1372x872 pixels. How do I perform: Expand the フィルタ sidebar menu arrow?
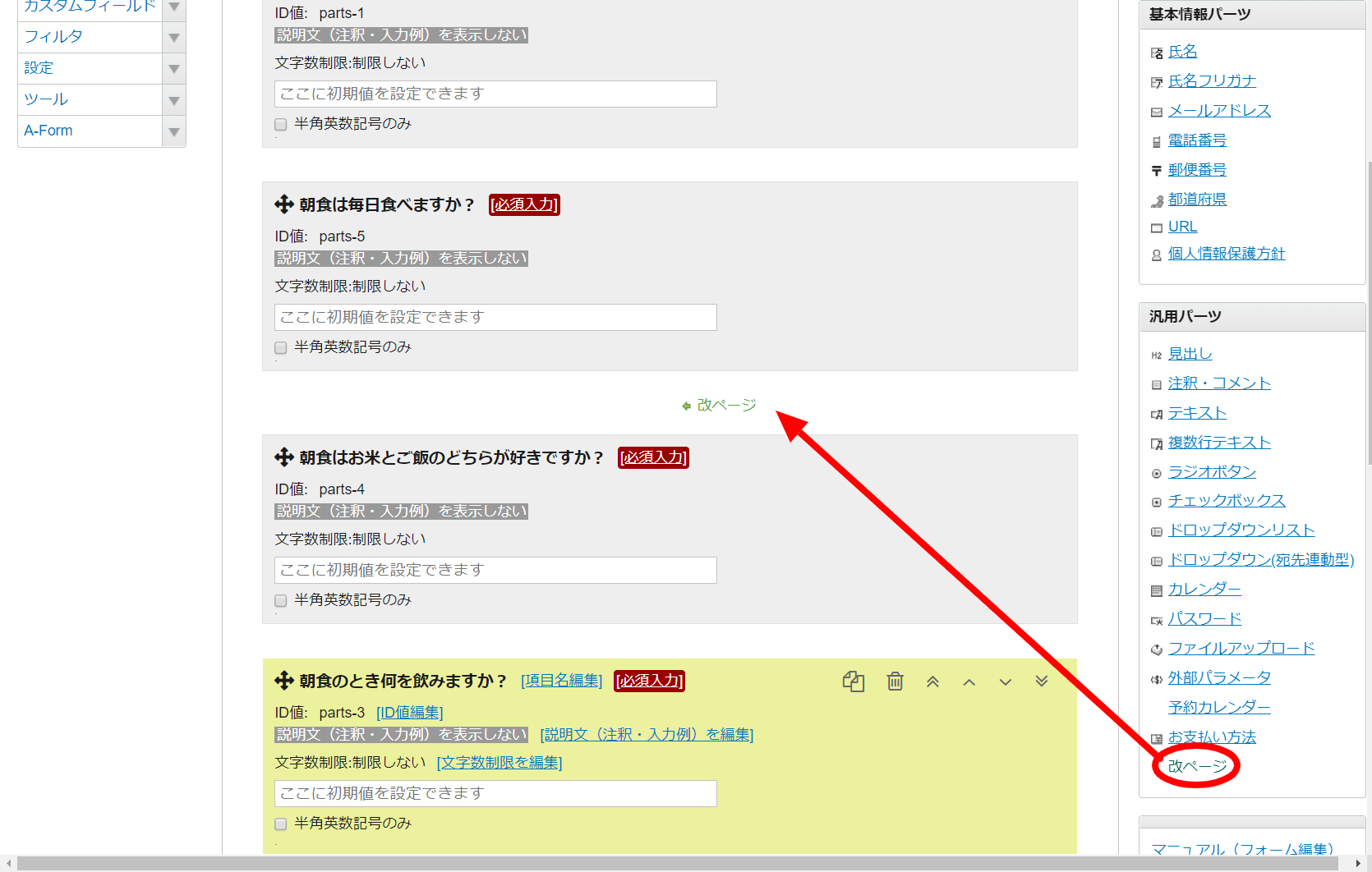pyautogui.click(x=174, y=38)
